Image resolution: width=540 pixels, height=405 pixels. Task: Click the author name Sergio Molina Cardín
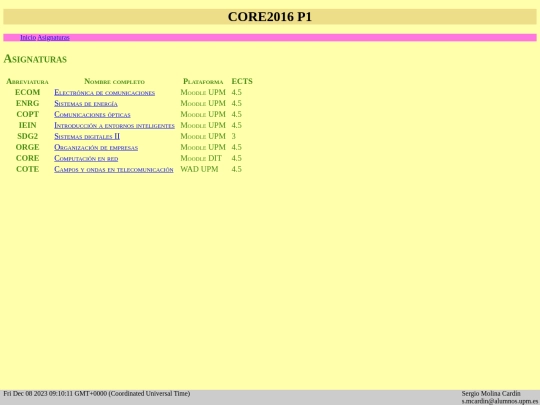pos(491,394)
